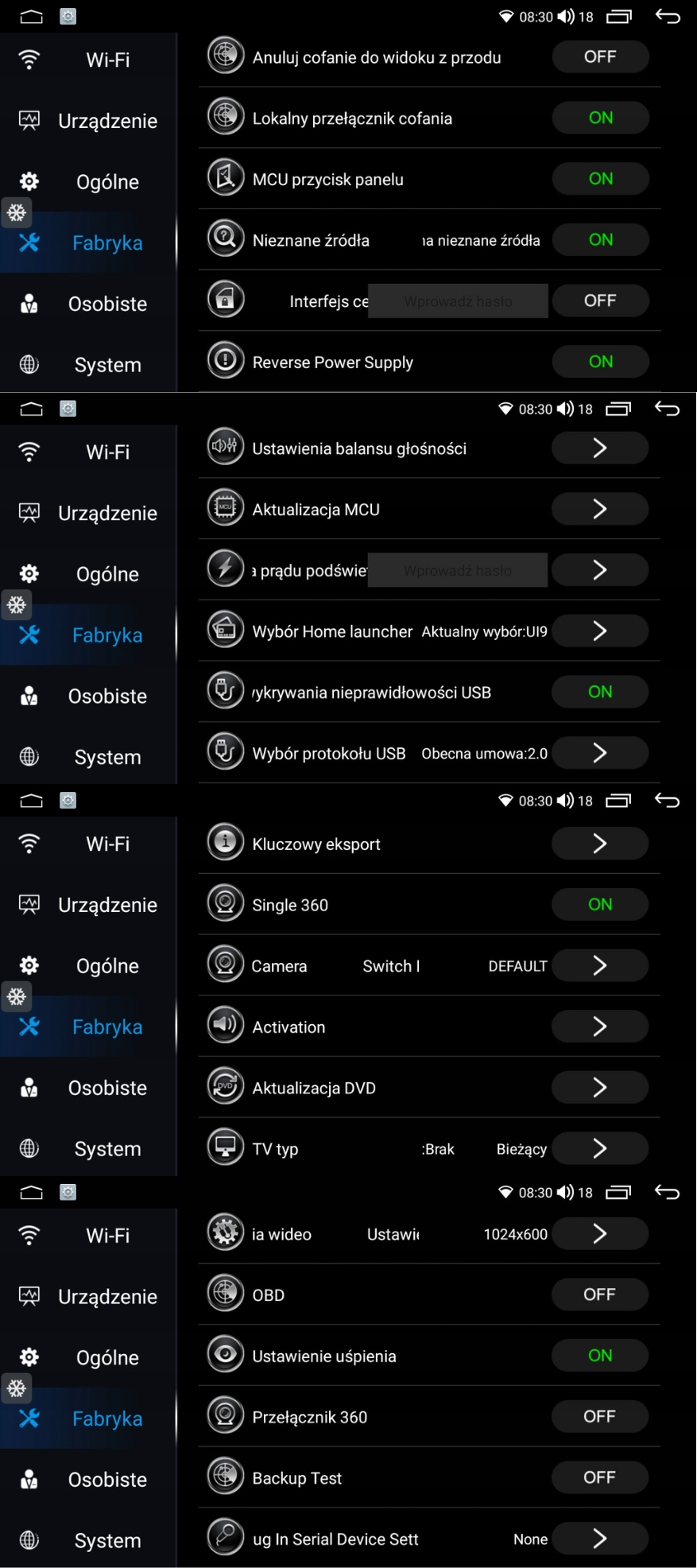Viewport: 697px width, 1568px height.
Task: Expand the Camera Switch selection arrow
Action: pyautogui.click(x=600, y=965)
